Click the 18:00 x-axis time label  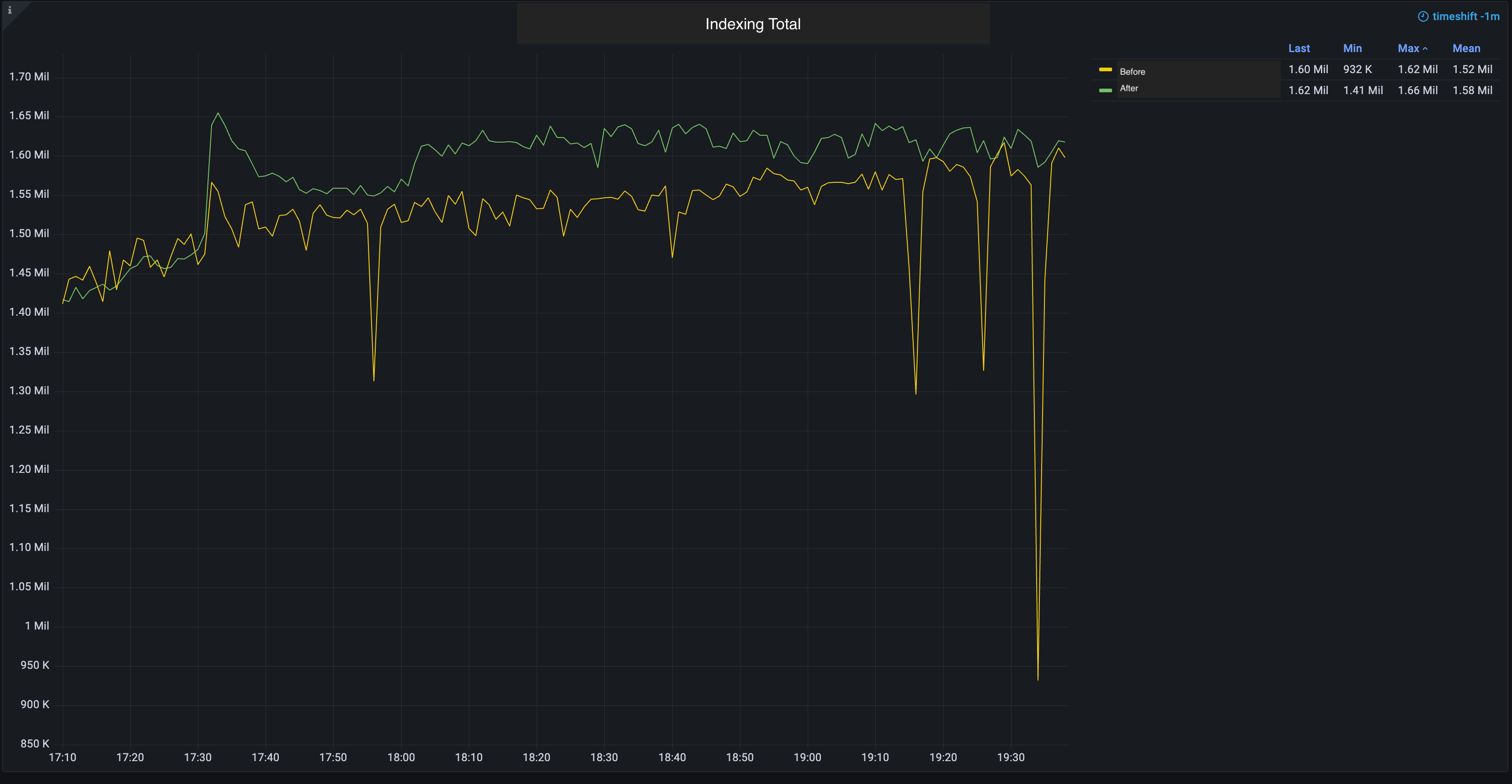click(401, 757)
